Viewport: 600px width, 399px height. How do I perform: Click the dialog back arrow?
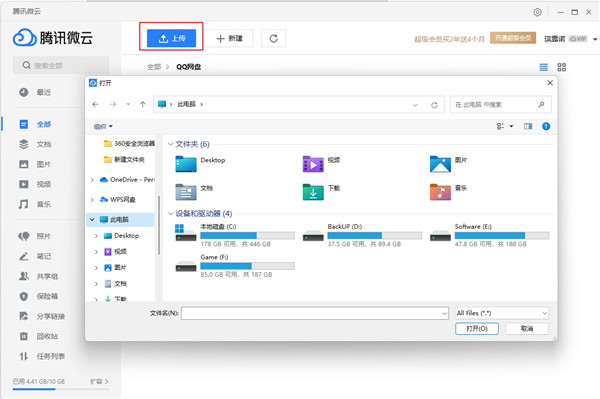(x=96, y=104)
